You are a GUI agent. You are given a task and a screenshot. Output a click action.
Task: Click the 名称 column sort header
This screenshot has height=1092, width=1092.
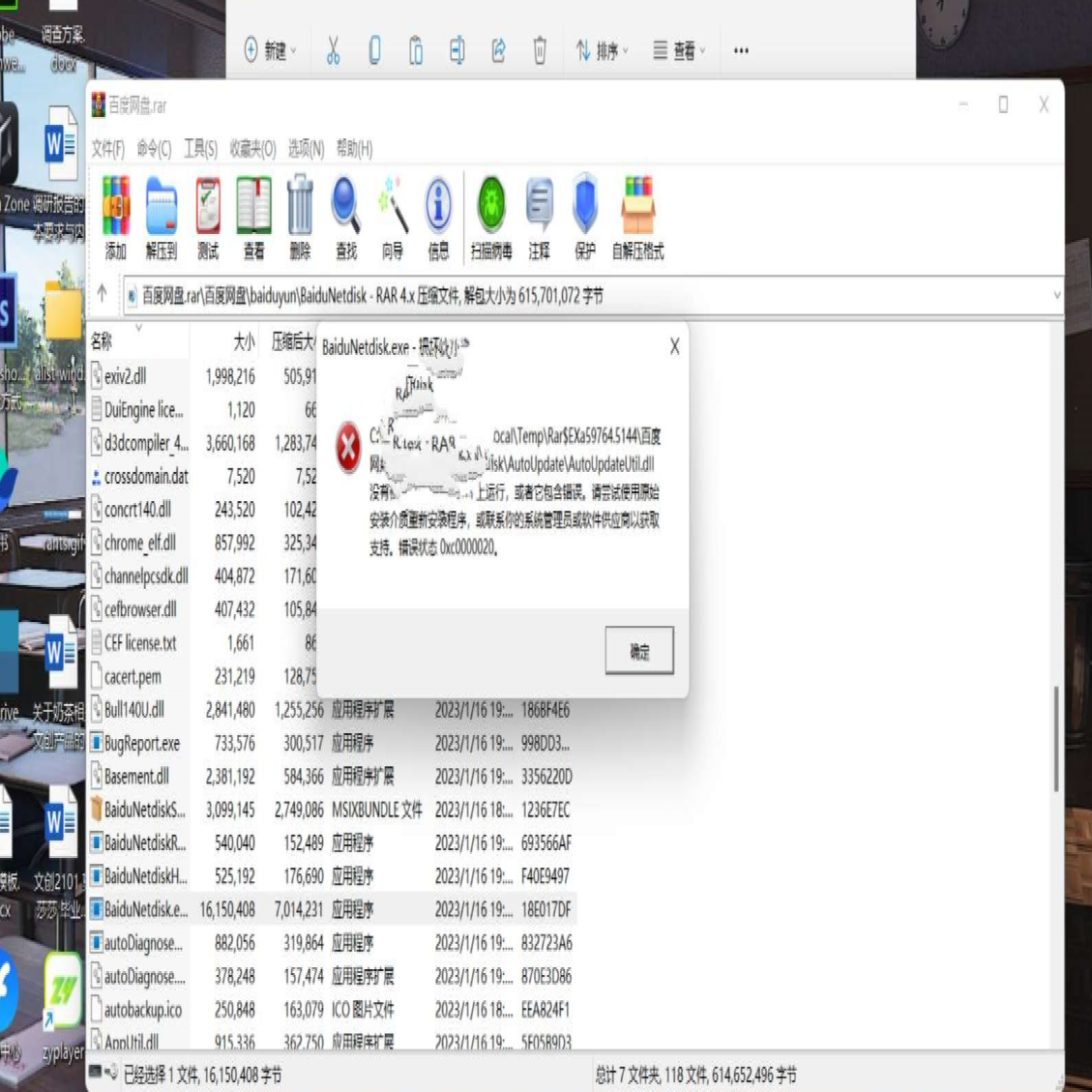[x=137, y=341]
